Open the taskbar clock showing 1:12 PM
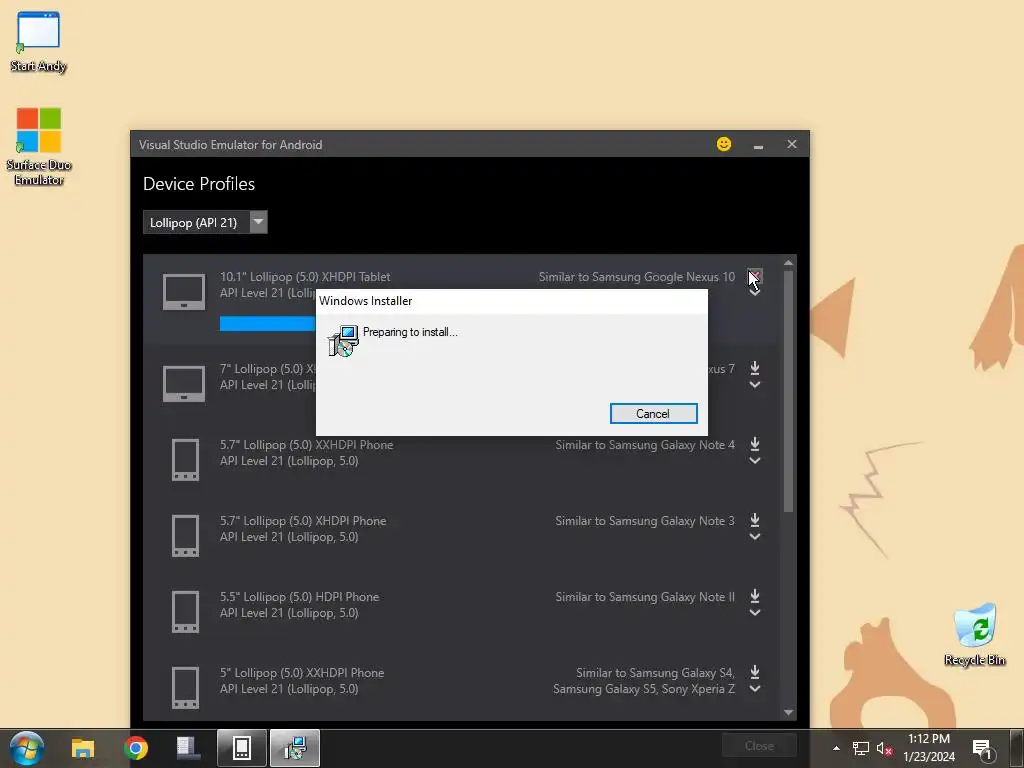1024x768 pixels. (929, 748)
